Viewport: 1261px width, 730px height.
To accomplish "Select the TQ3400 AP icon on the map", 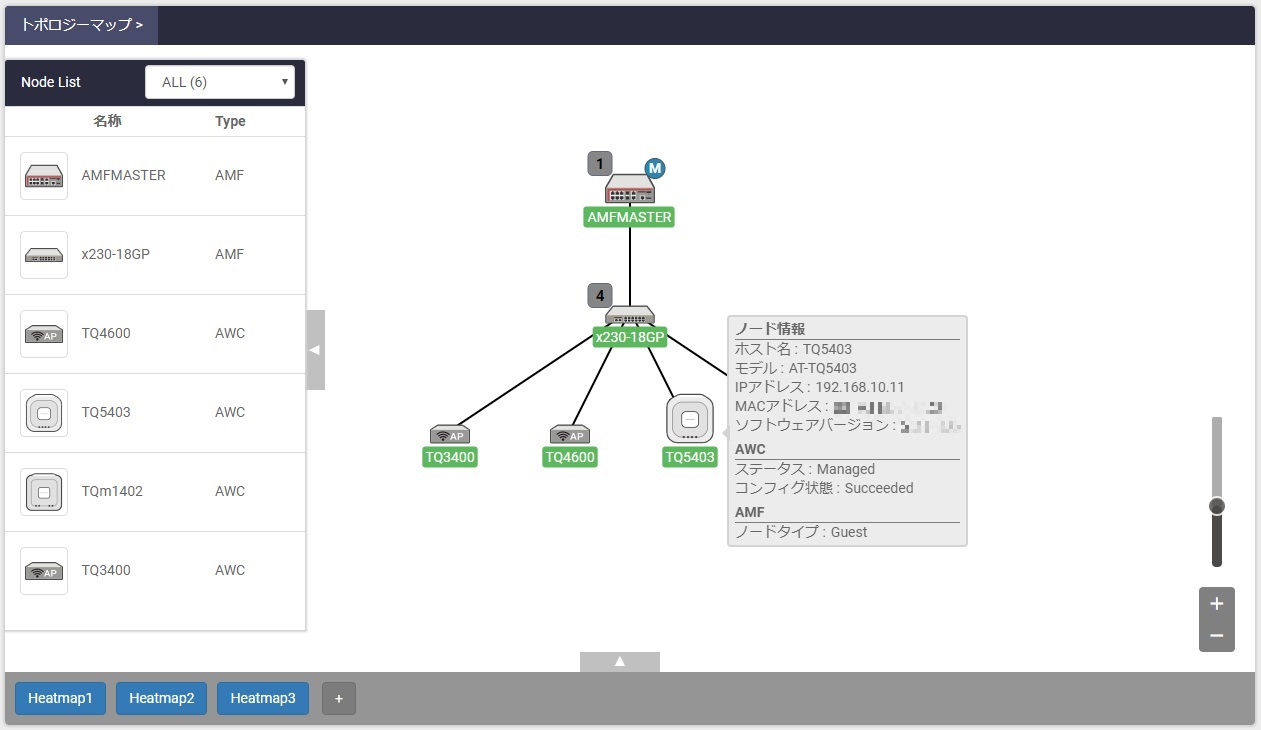I will point(450,435).
